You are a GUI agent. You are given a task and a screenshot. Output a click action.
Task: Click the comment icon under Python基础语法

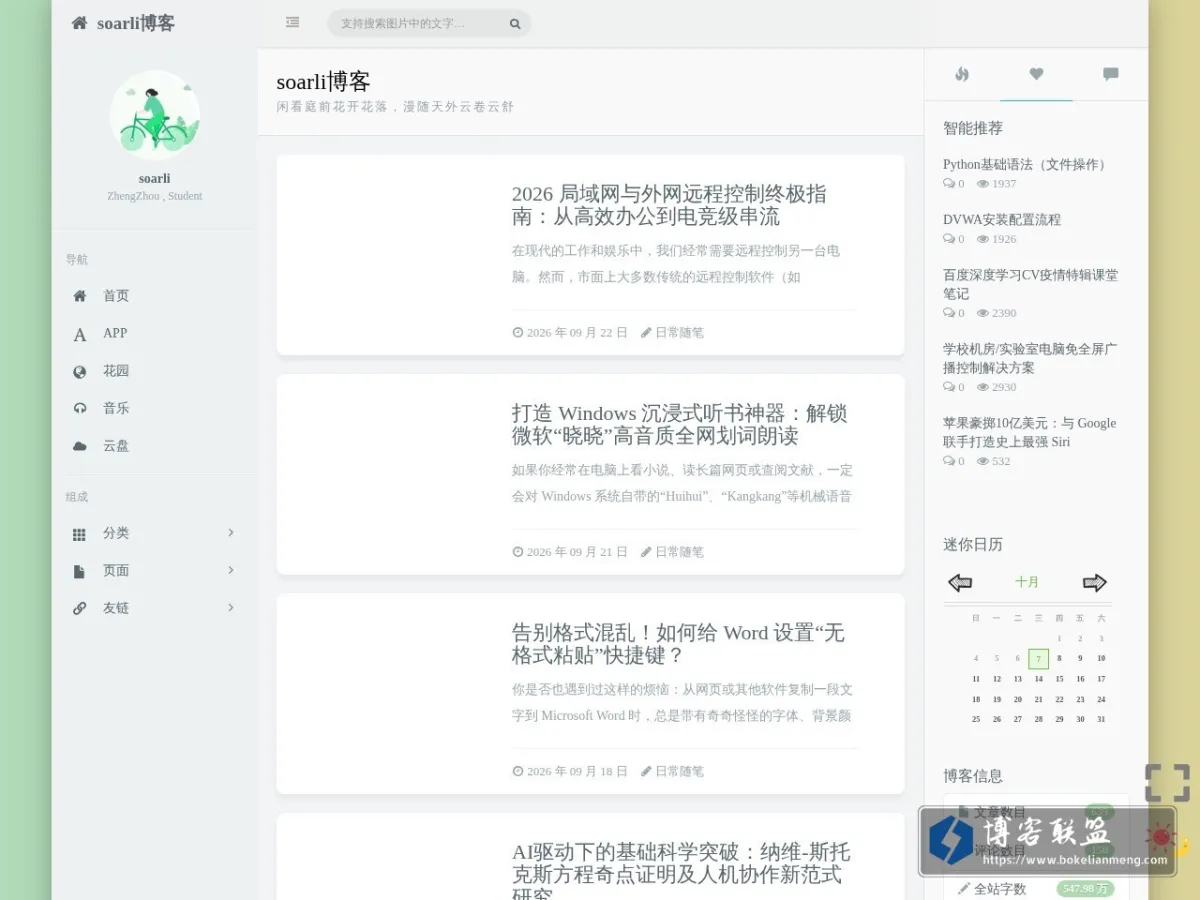pyautogui.click(x=949, y=184)
